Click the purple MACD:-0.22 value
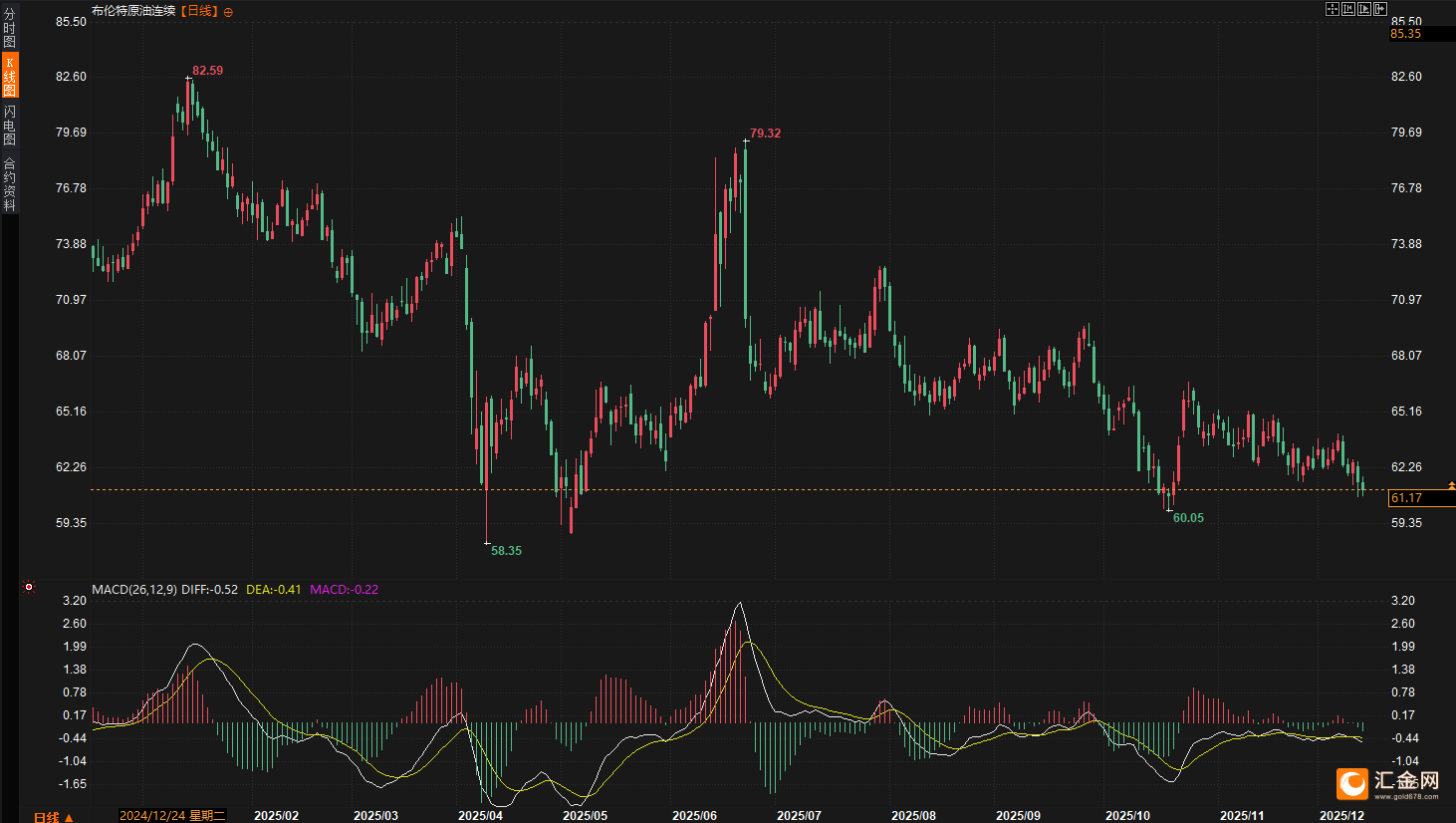 (x=345, y=590)
